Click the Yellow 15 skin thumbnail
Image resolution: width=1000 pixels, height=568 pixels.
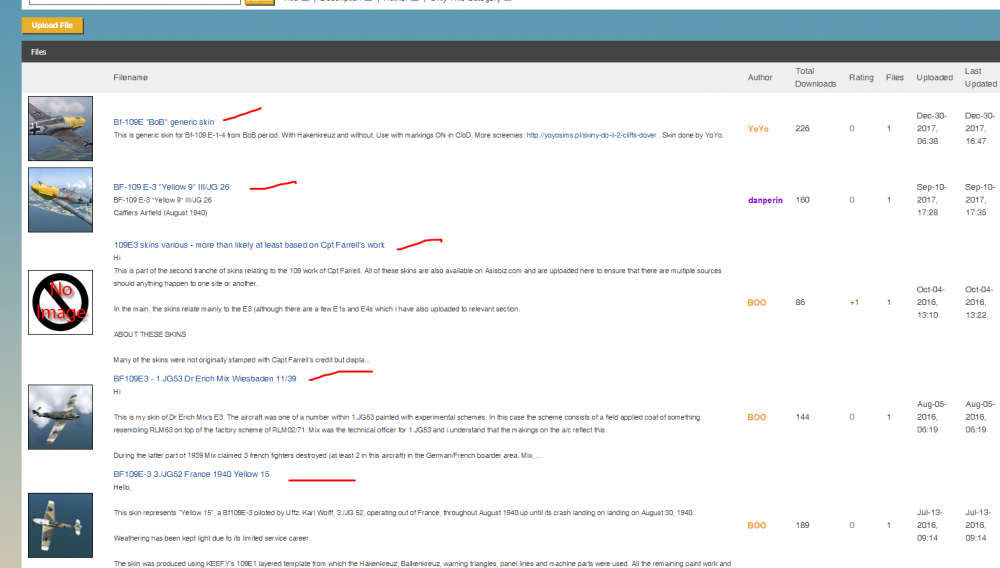[60, 525]
